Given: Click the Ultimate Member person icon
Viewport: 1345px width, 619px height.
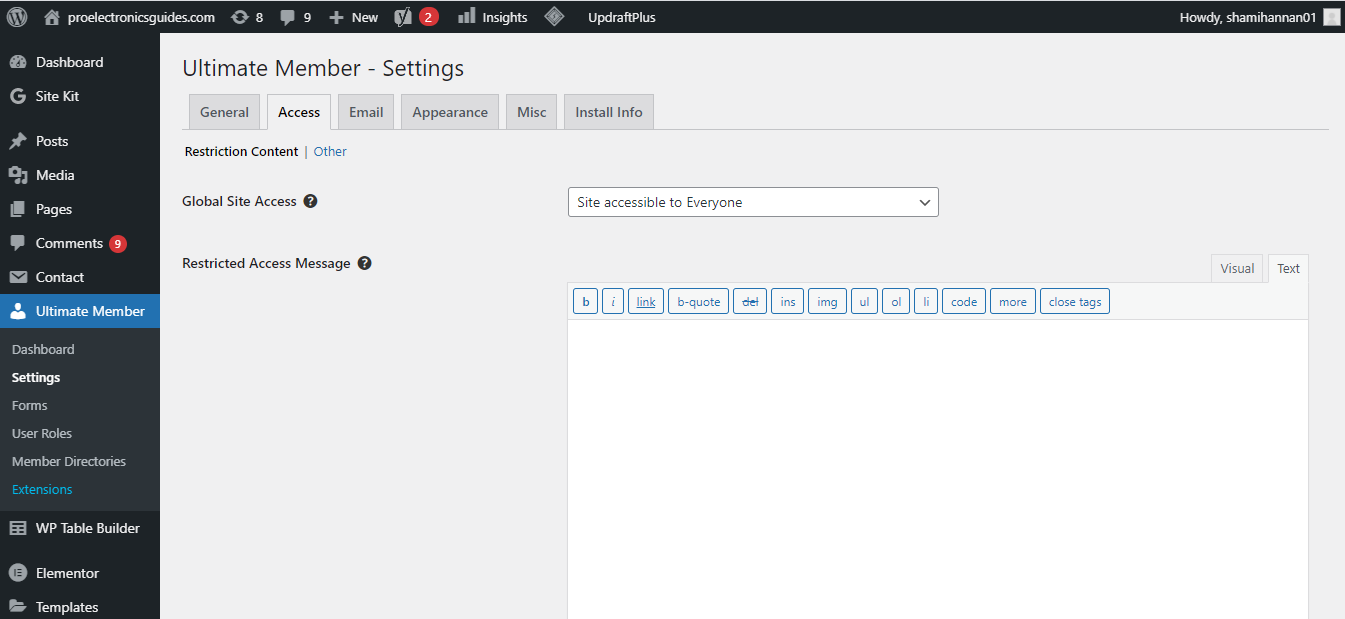Looking at the screenshot, I should [x=18, y=311].
